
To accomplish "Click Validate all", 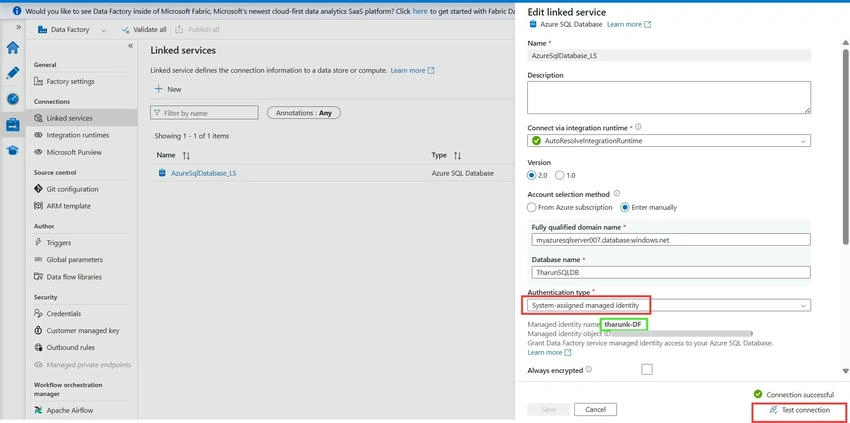I will click(x=144, y=30).
